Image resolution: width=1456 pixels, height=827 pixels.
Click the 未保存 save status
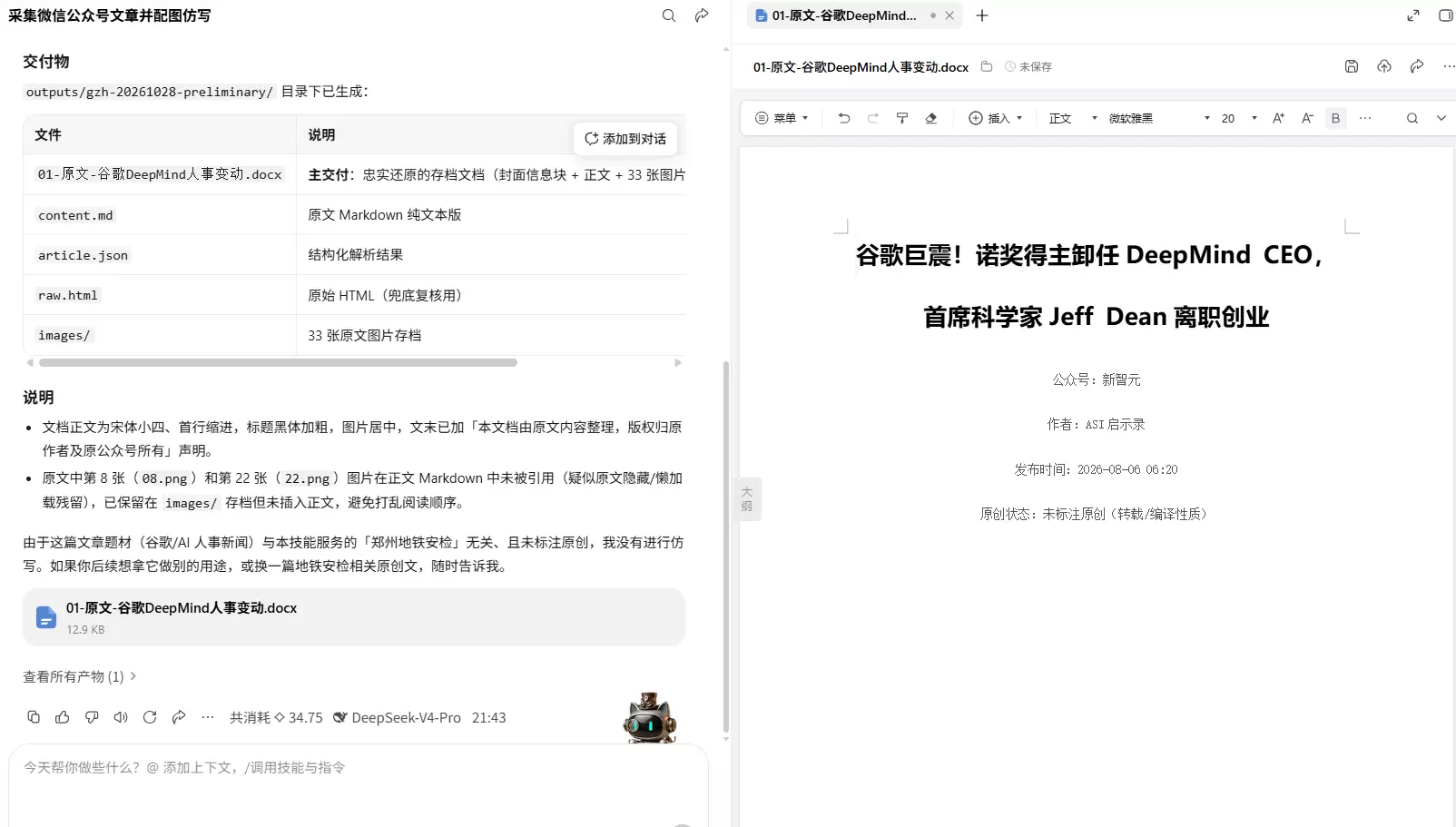coord(1028,66)
